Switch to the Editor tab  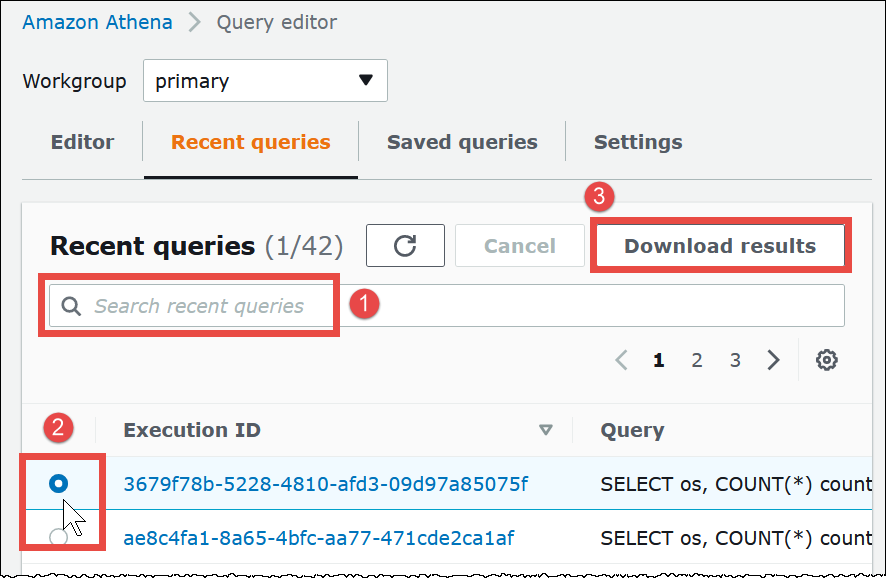pos(82,142)
